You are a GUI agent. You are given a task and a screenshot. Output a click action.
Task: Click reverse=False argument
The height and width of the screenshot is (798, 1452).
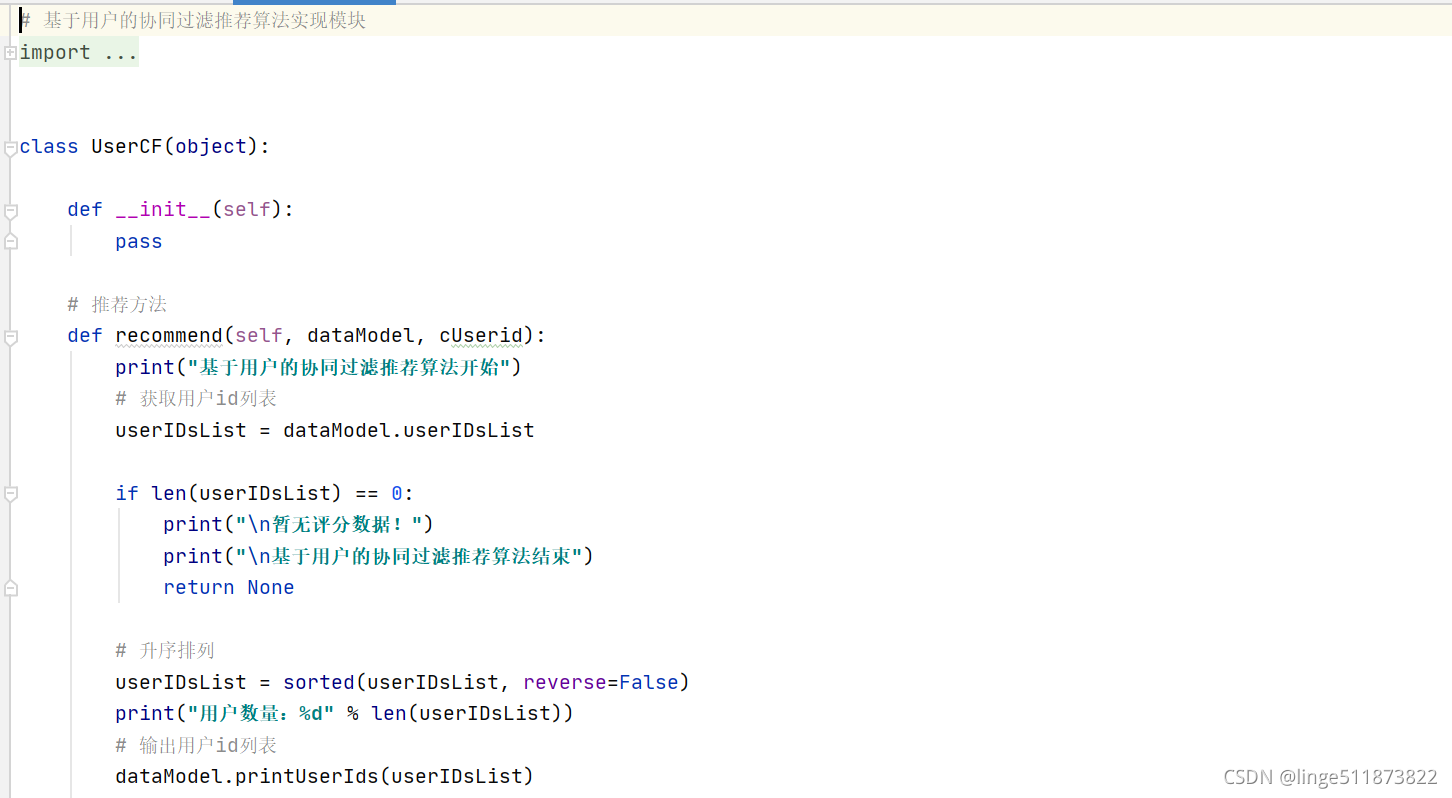(601, 682)
